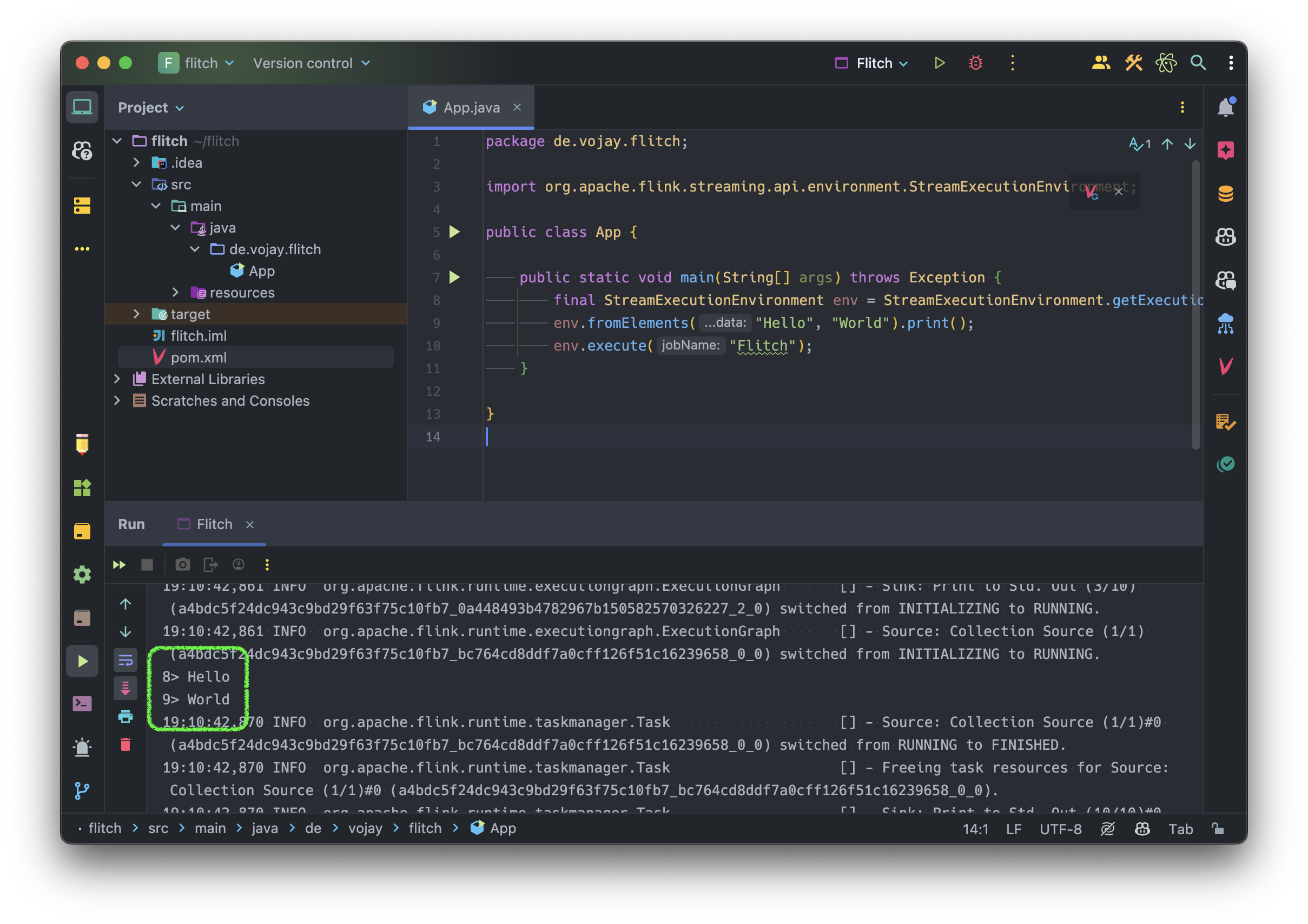Click UTF-8 encoding in status bar

pos(1060,829)
